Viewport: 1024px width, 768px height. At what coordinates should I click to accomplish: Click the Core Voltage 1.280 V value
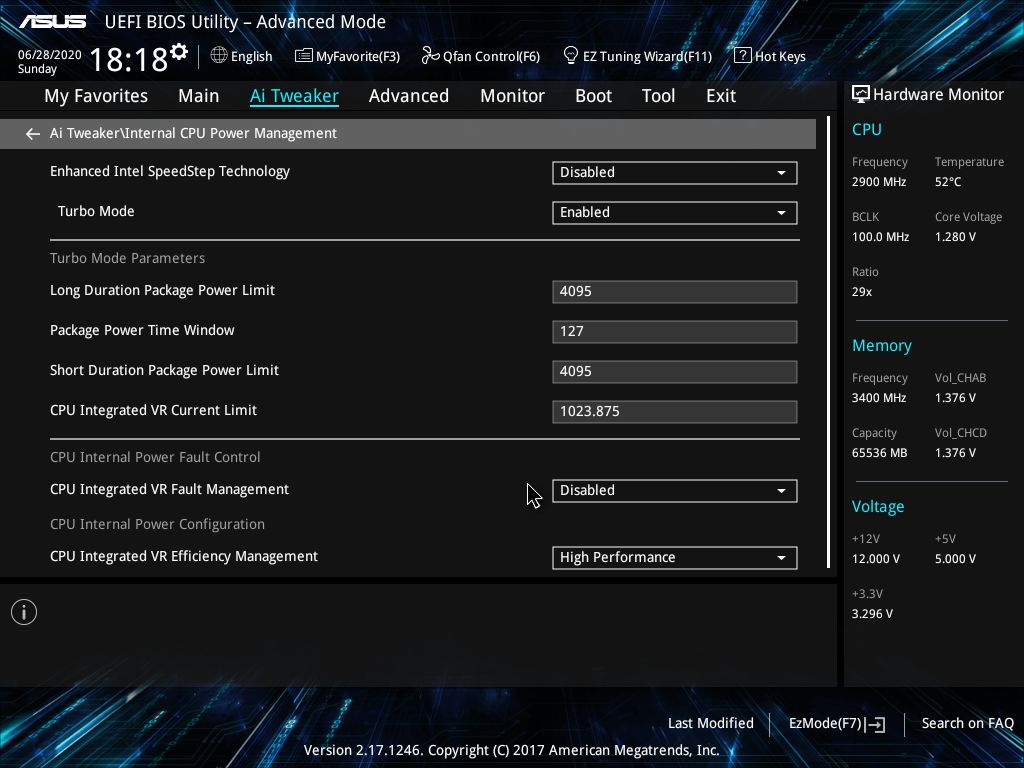[955, 237]
